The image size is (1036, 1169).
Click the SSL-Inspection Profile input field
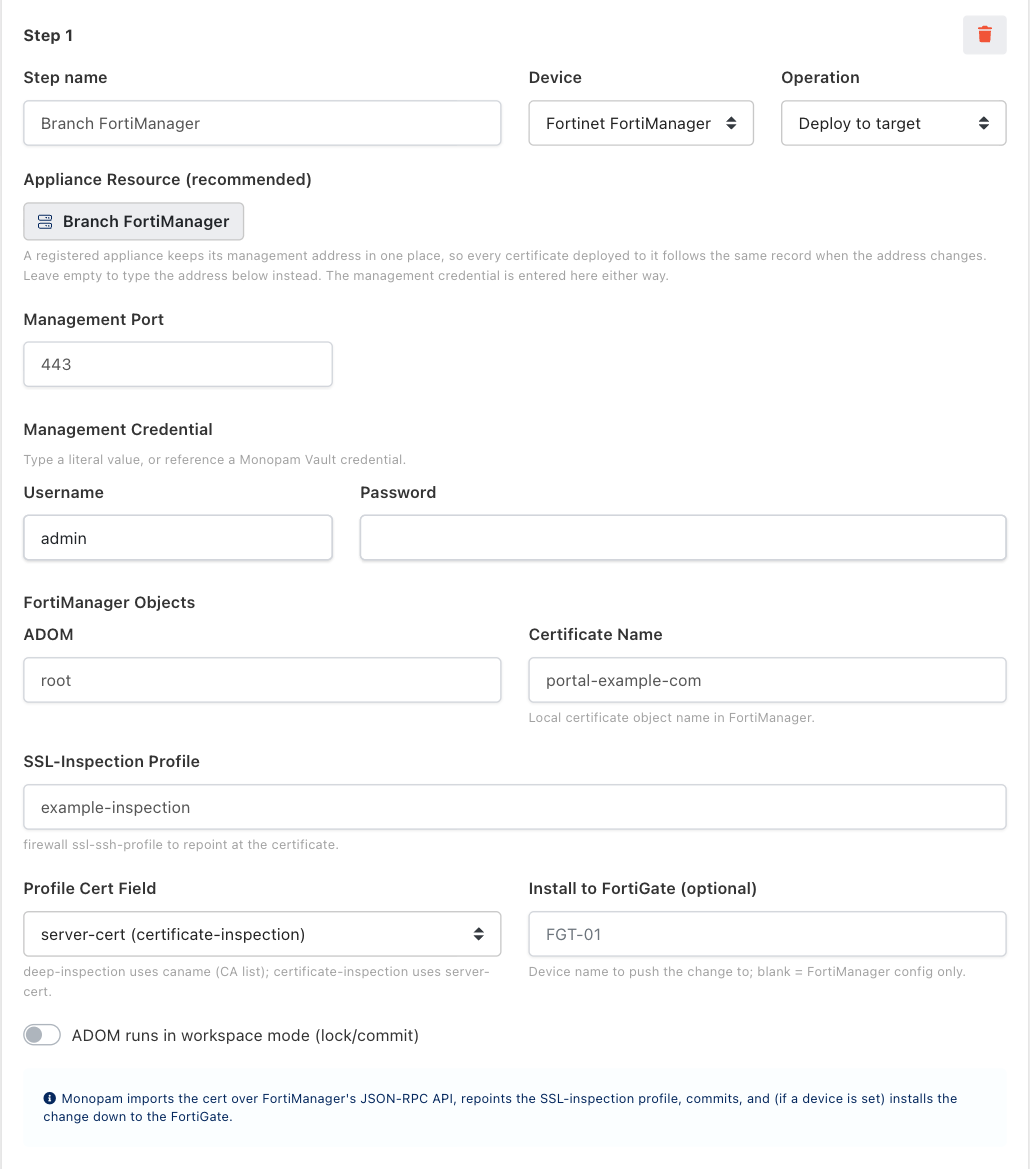point(514,807)
